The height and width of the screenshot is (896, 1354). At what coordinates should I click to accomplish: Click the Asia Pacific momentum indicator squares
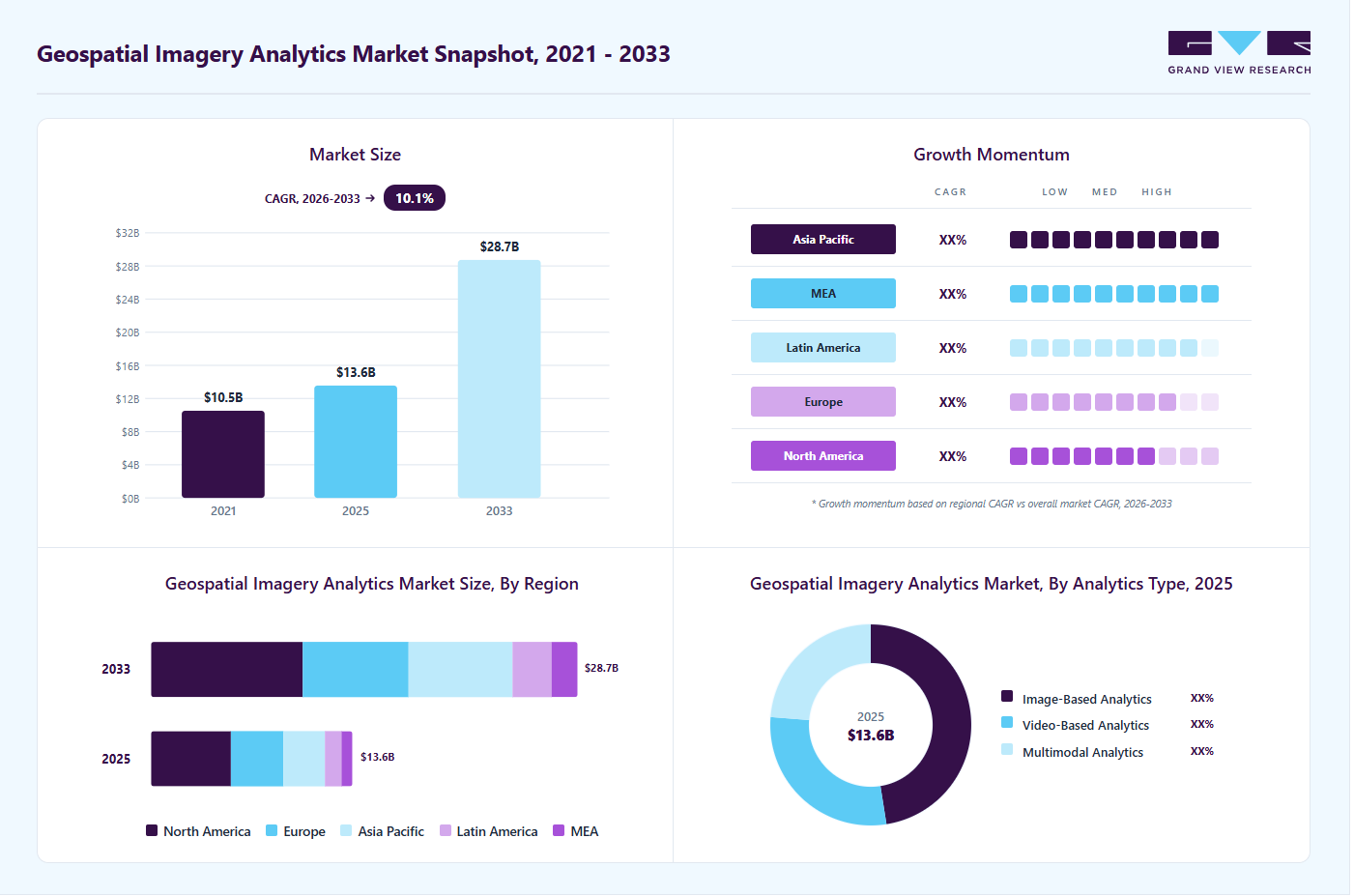click(1114, 240)
